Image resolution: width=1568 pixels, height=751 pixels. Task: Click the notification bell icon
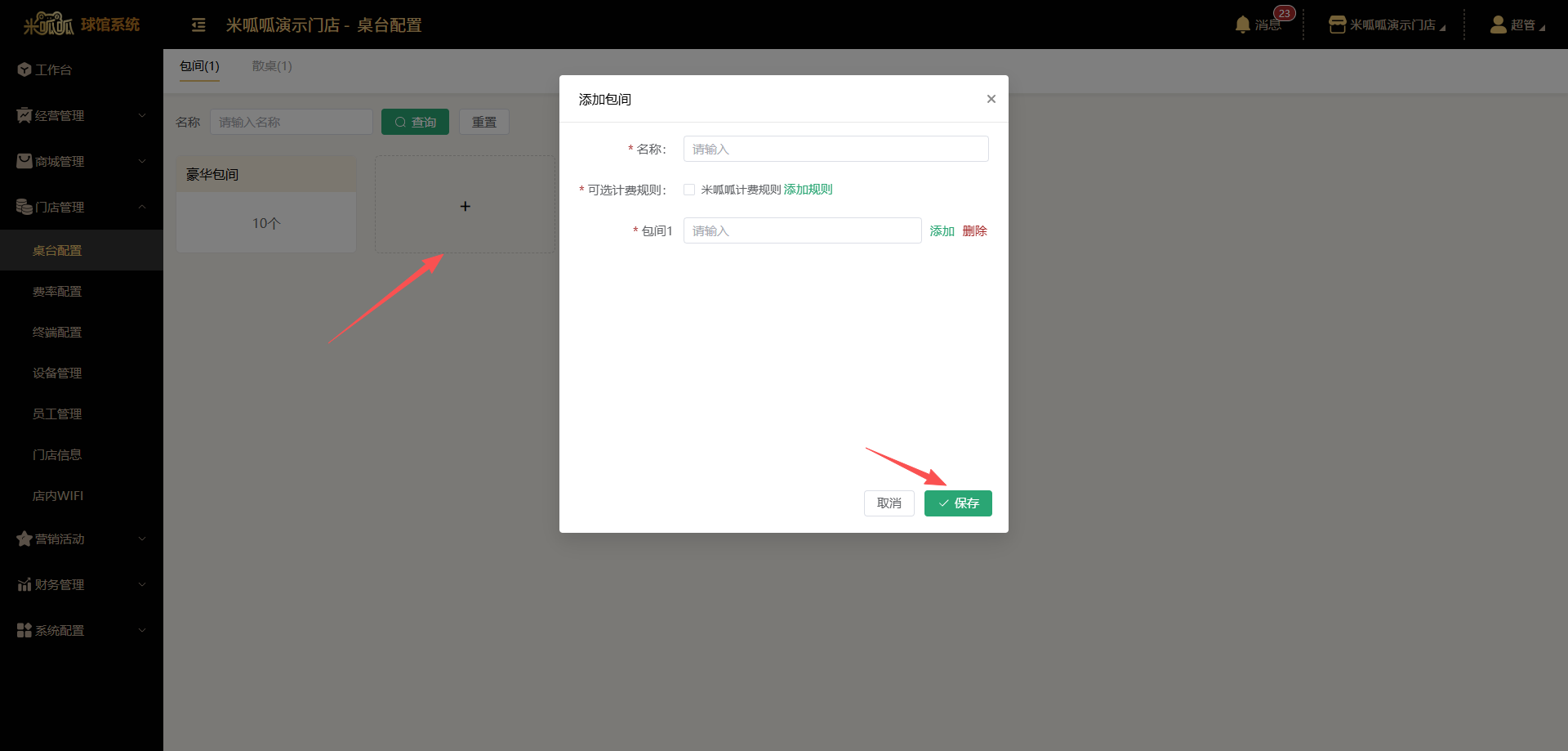pyautogui.click(x=1242, y=25)
